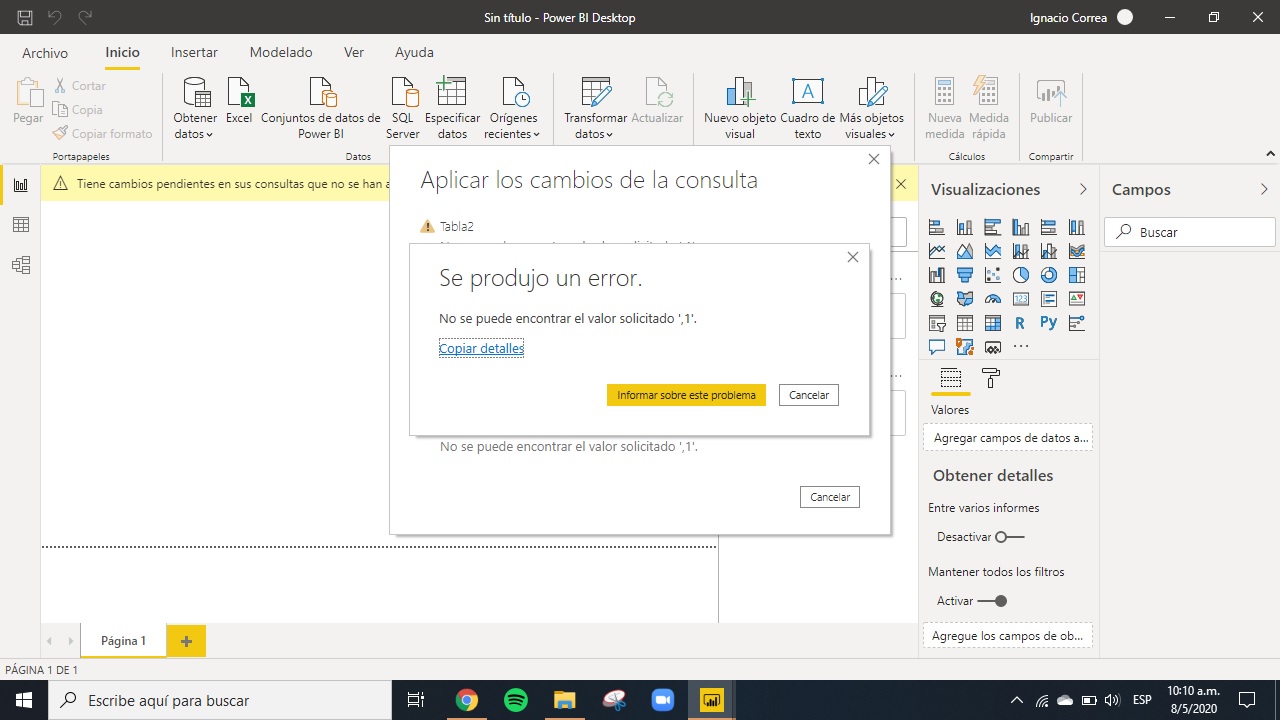
Task: Select the donut chart visual
Action: [x=1049, y=275]
